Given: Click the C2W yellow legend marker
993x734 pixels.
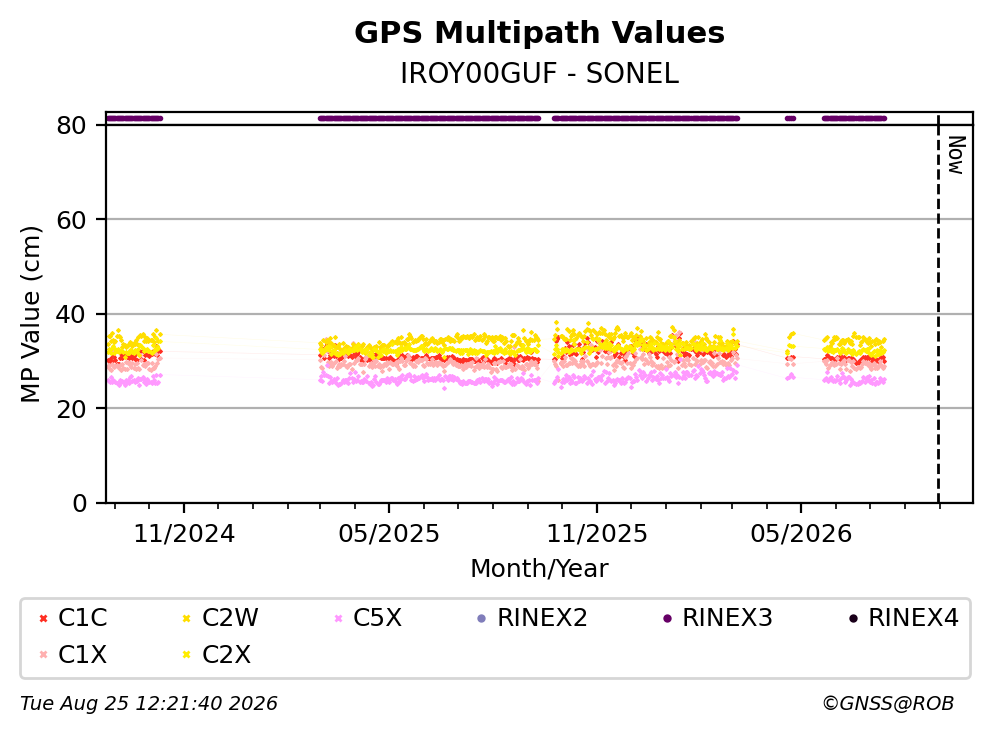Looking at the screenshot, I should pos(186,618).
